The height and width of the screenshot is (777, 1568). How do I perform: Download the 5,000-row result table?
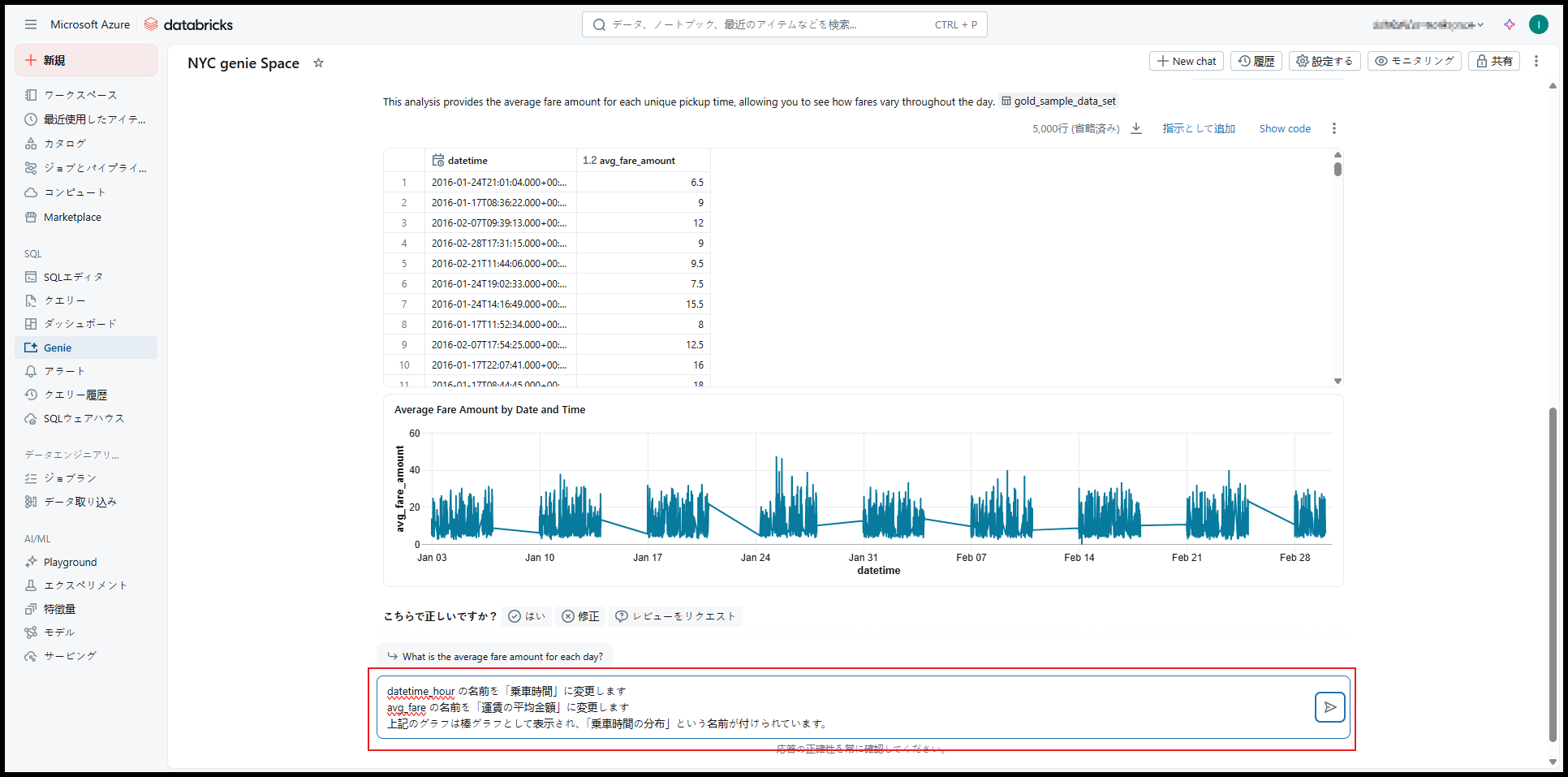(x=1136, y=128)
